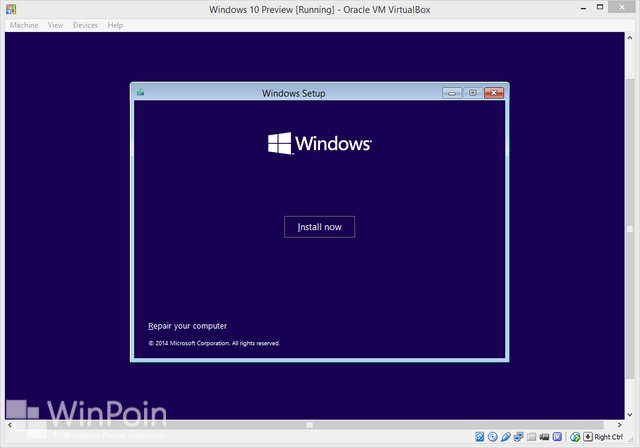Screen dimensions: 640x448
Task: Open the Help menu
Action: point(115,25)
